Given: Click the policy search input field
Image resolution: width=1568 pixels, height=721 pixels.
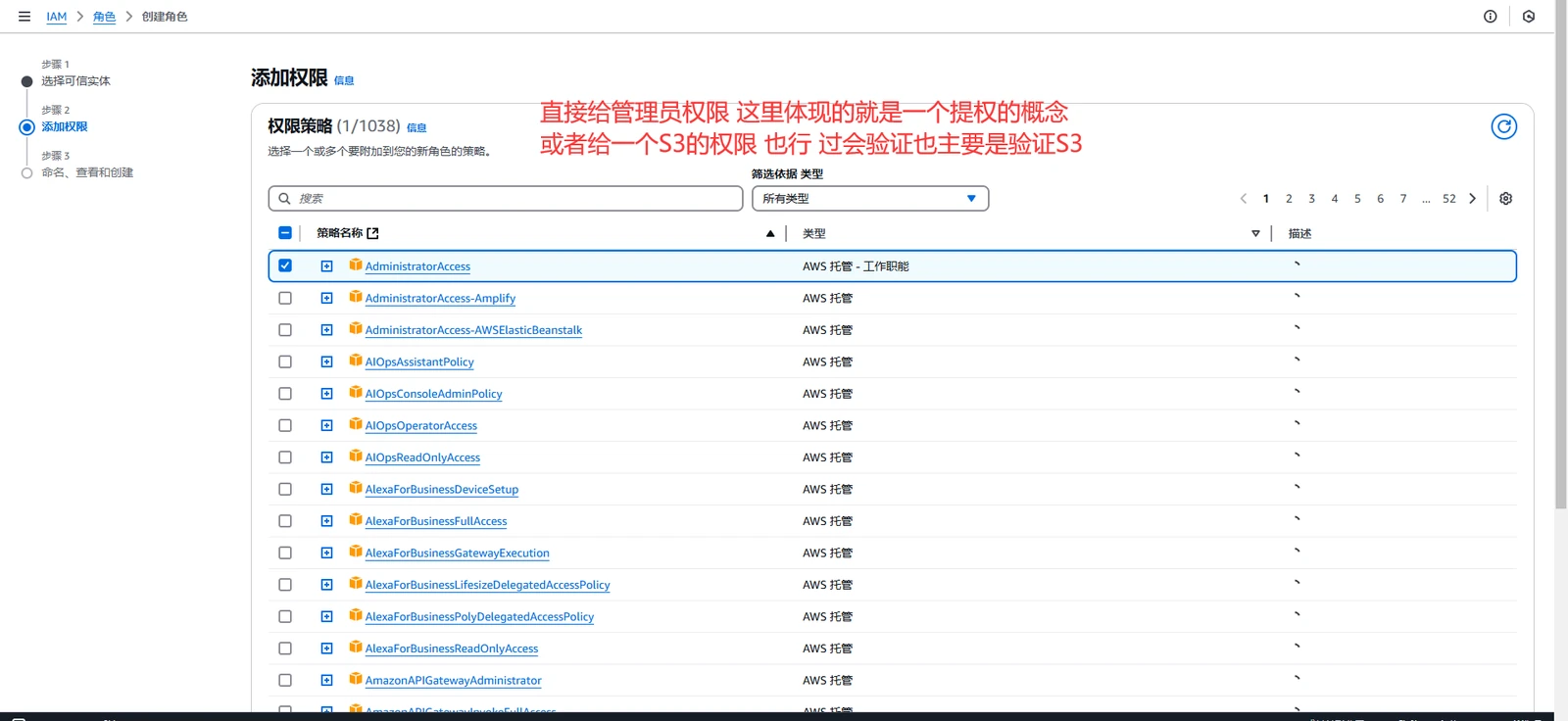Looking at the screenshot, I should [x=506, y=199].
